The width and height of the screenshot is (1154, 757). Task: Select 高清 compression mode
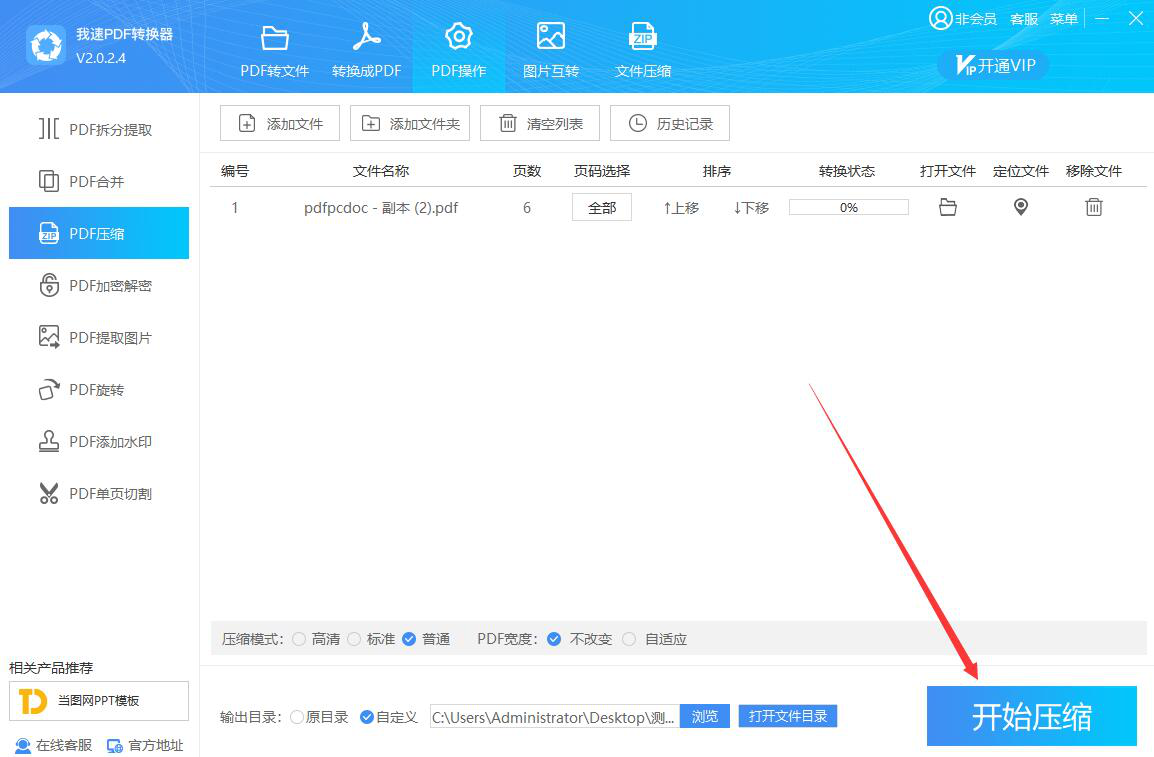299,639
